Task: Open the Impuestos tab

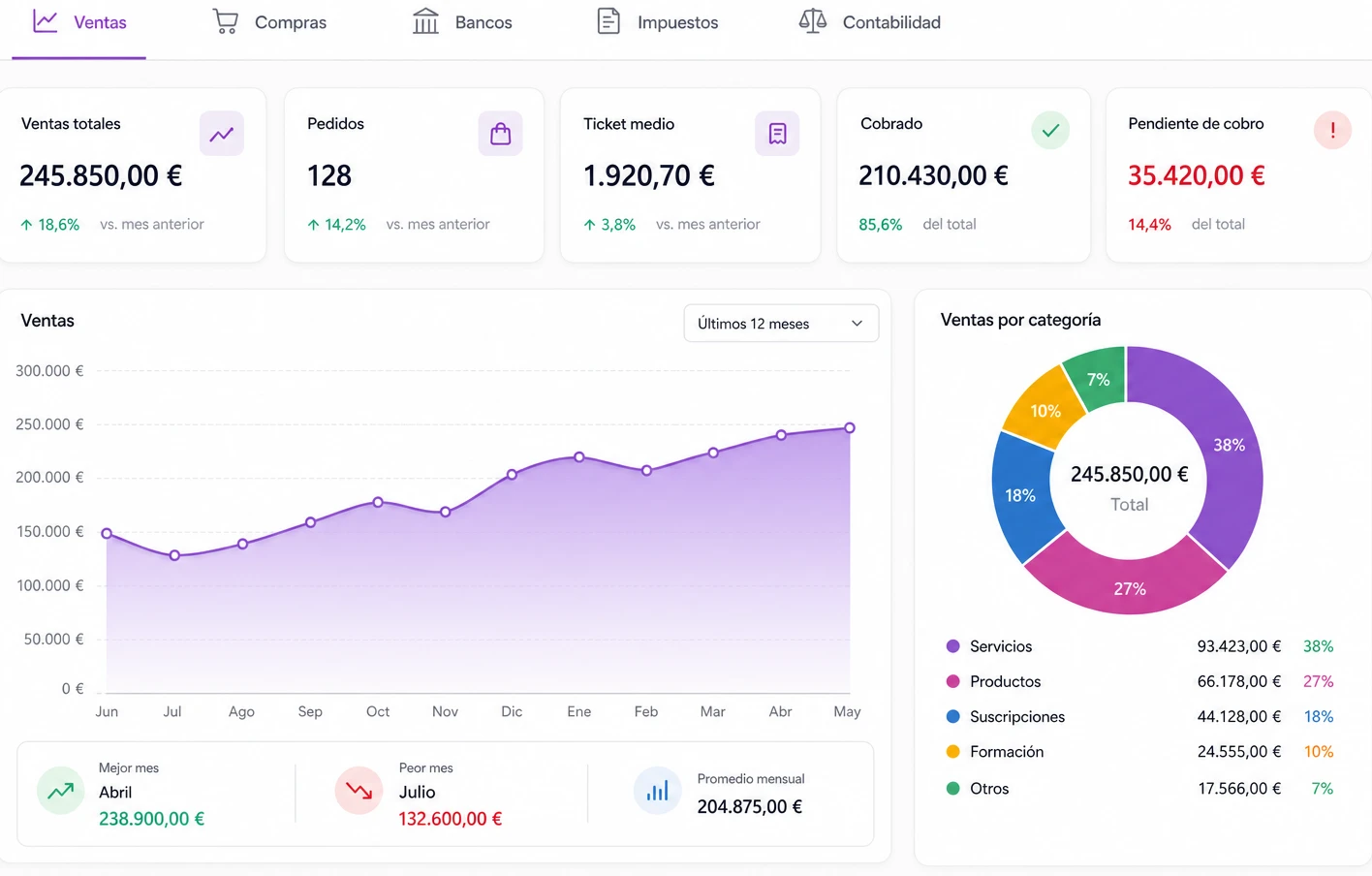Action: click(657, 22)
